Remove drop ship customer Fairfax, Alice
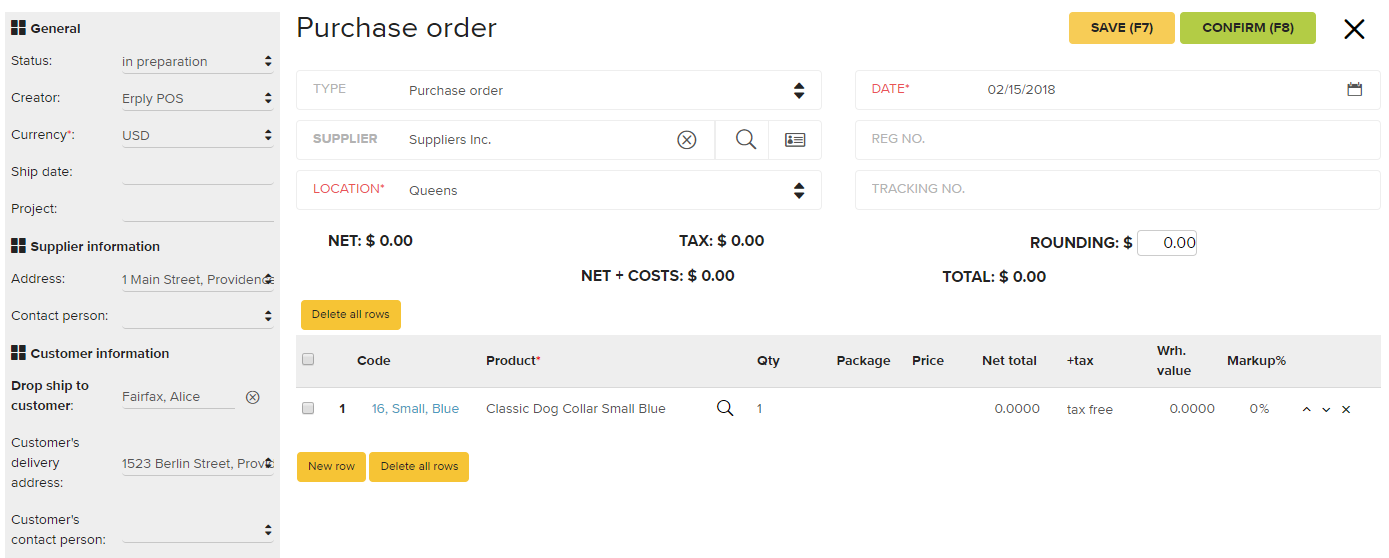 [x=253, y=397]
